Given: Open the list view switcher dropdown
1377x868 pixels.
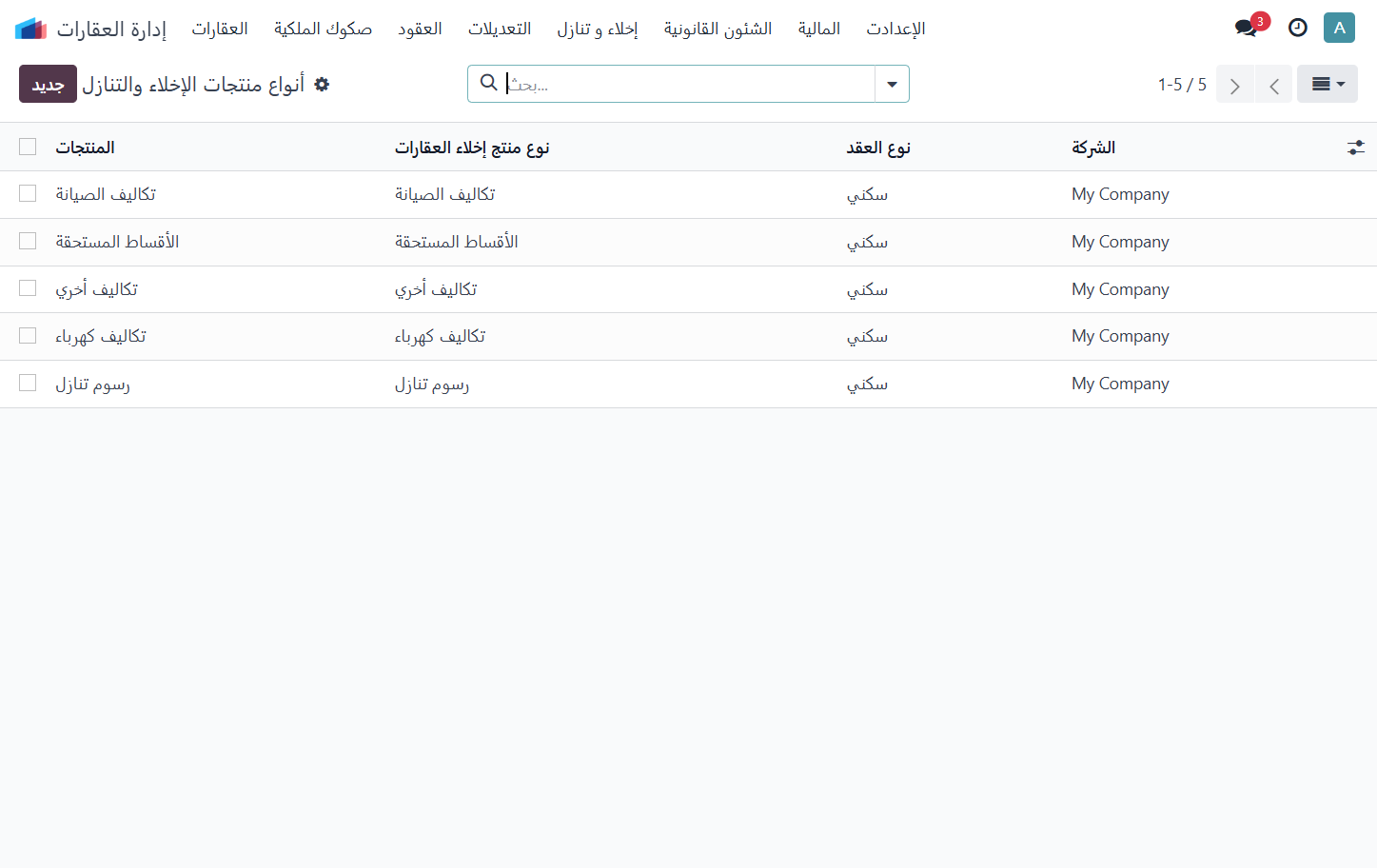Looking at the screenshot, I should point(1328,84).
